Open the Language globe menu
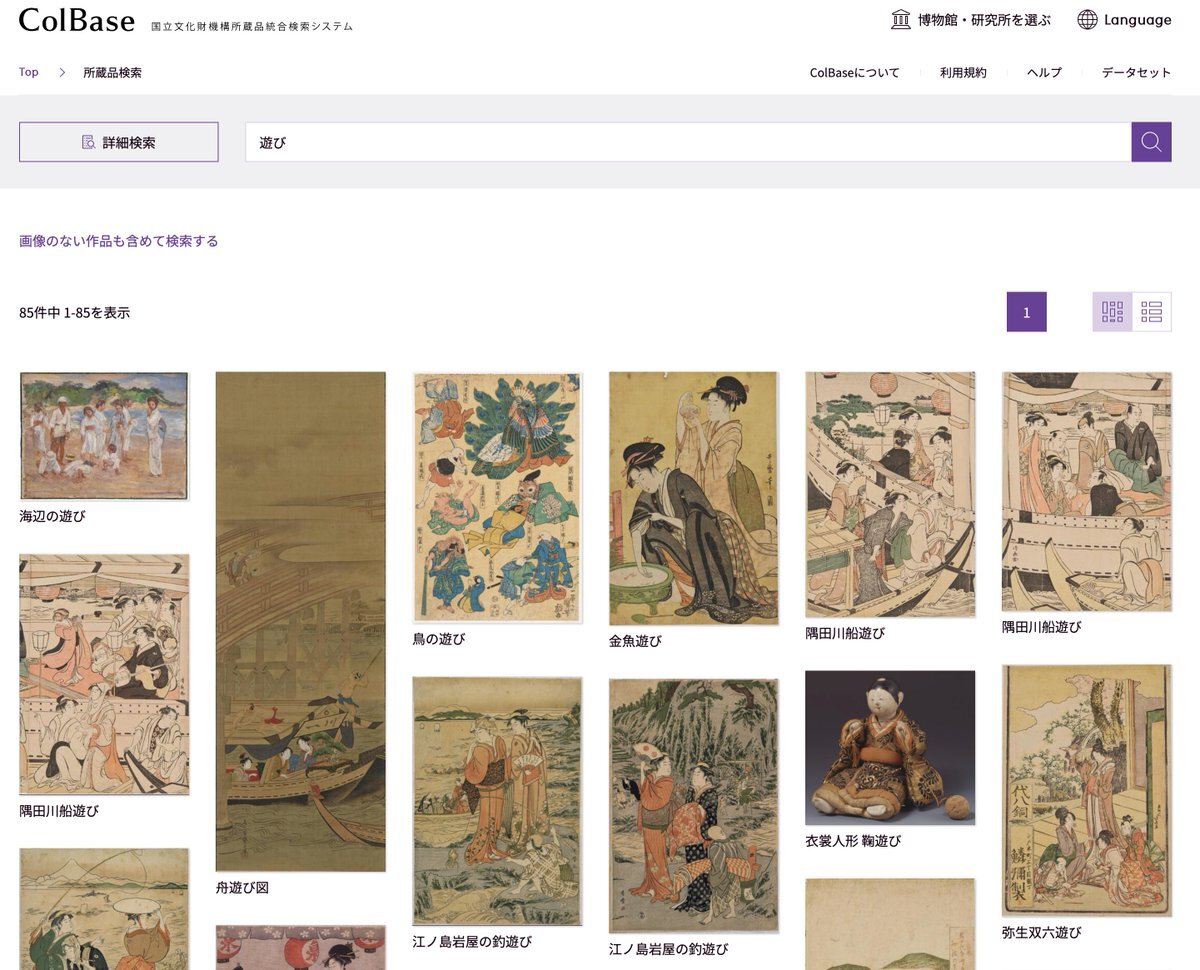 (x=1124, y=20)
